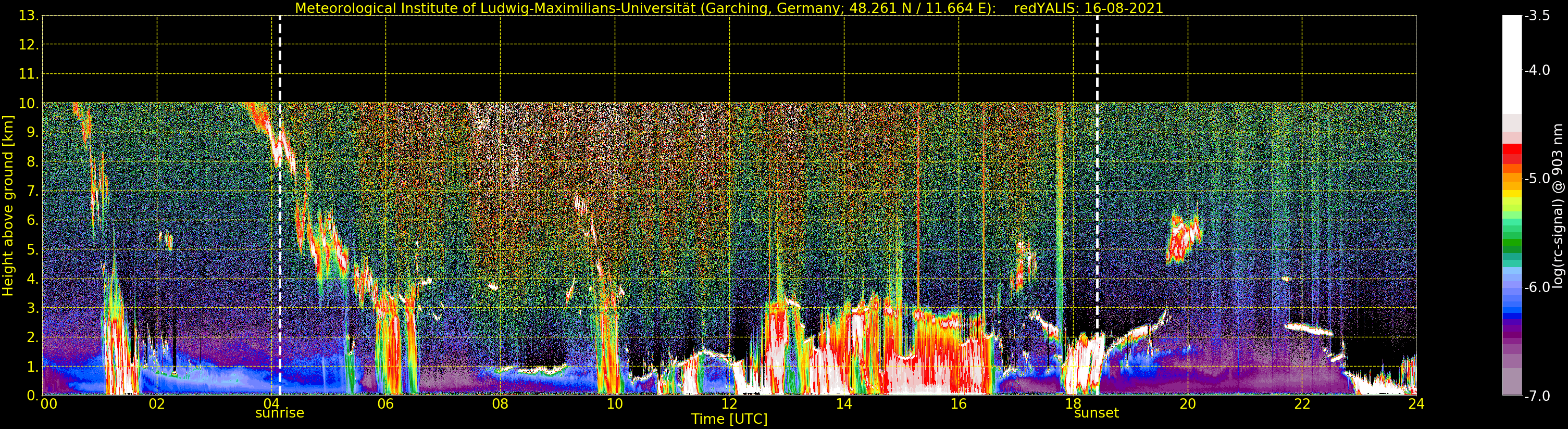Click the 20 tick on the time axis
The height and width of the screenshot is (429, 1568).
[x=1187, y=404]
